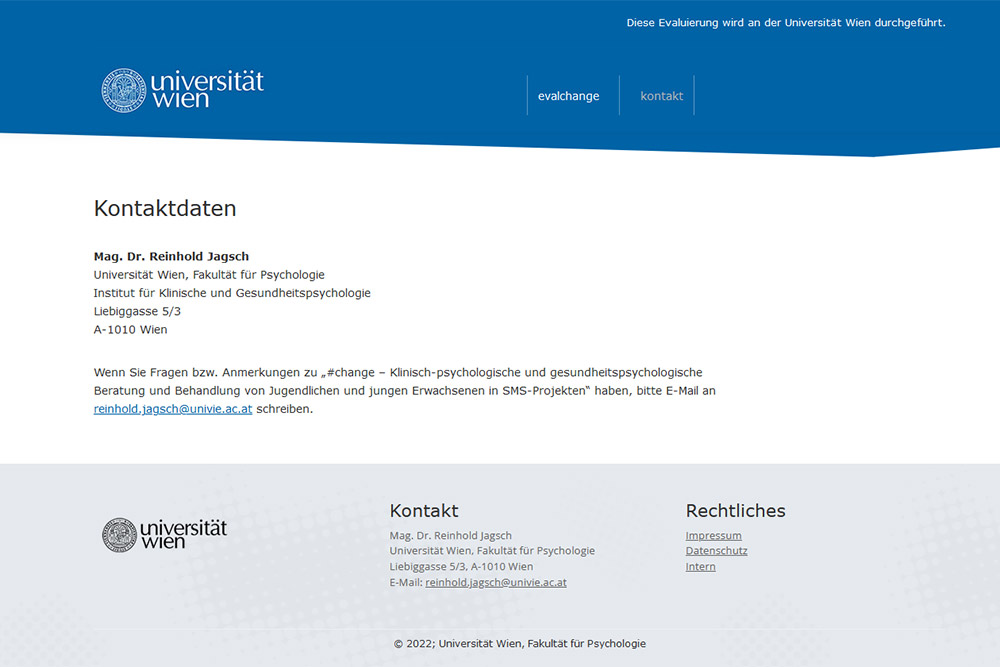Click the Universität Wien logo in header
Image resolution: width=1000 pixels, height=667 pixels.
[182, 90]
